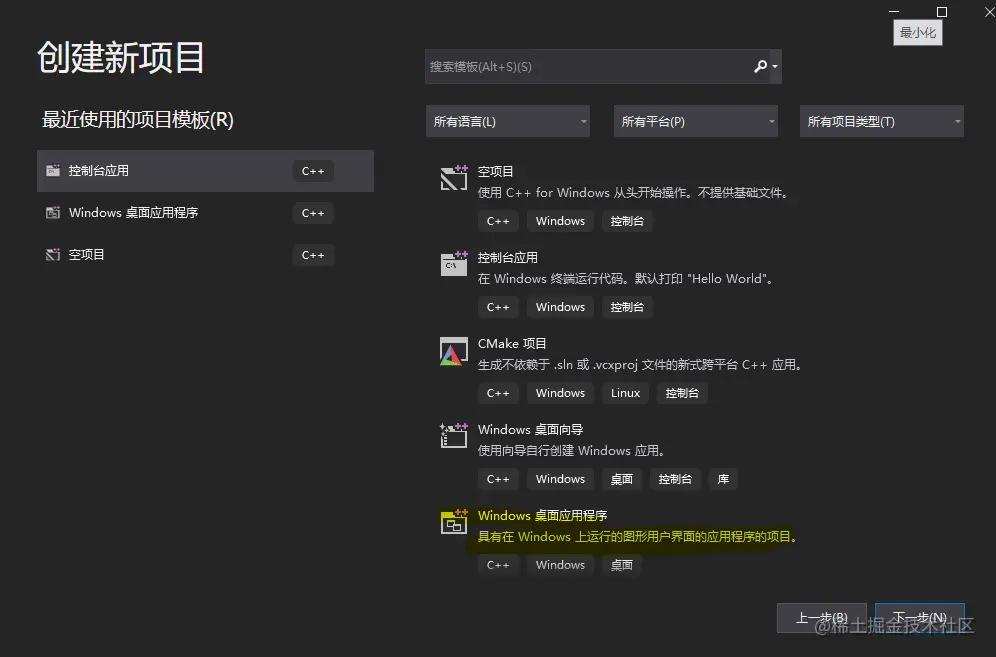
Task: Click the Windows tag under 控制台应用 template
Action: coord(560,307)
